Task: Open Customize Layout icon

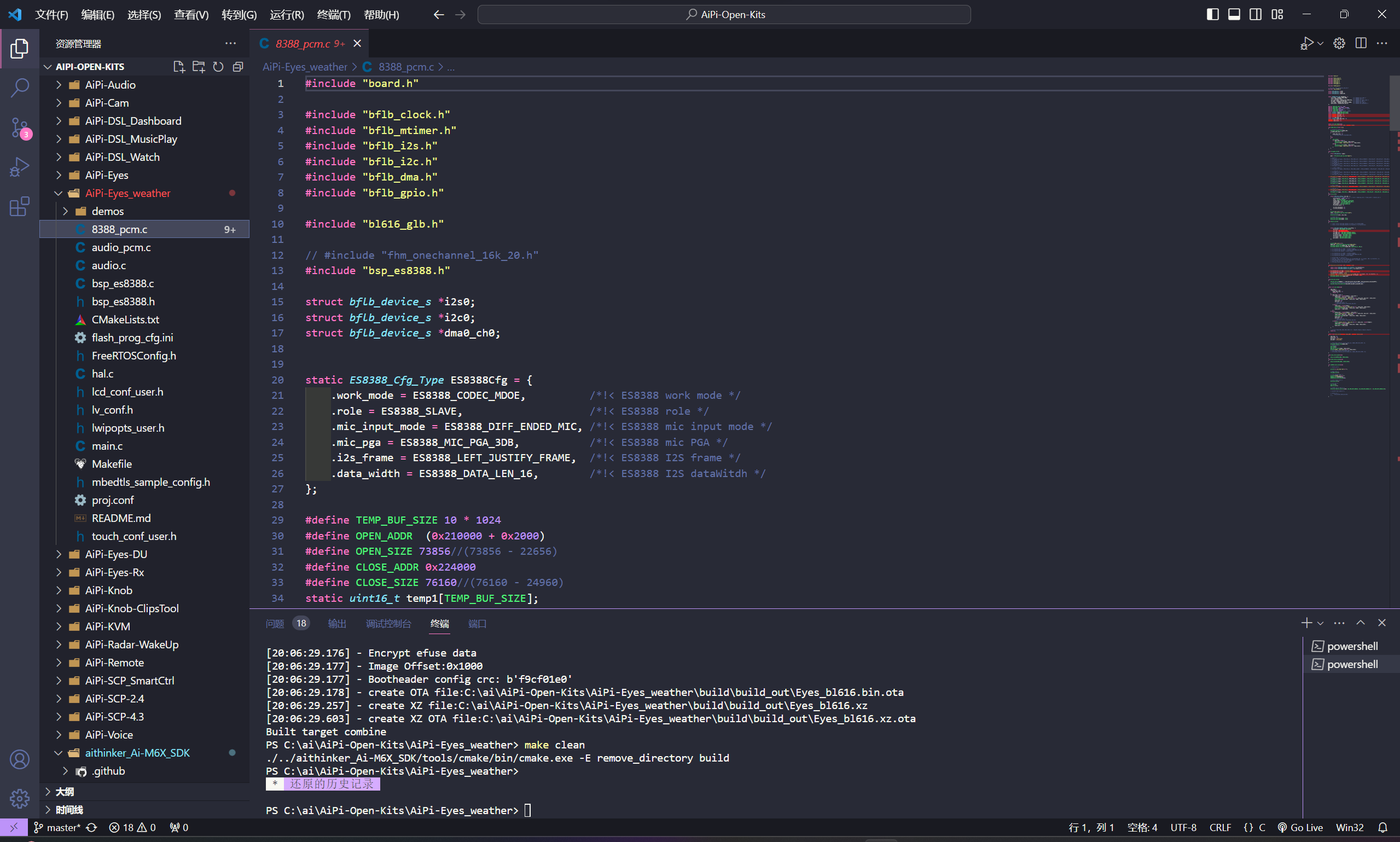Action: 1277,14
